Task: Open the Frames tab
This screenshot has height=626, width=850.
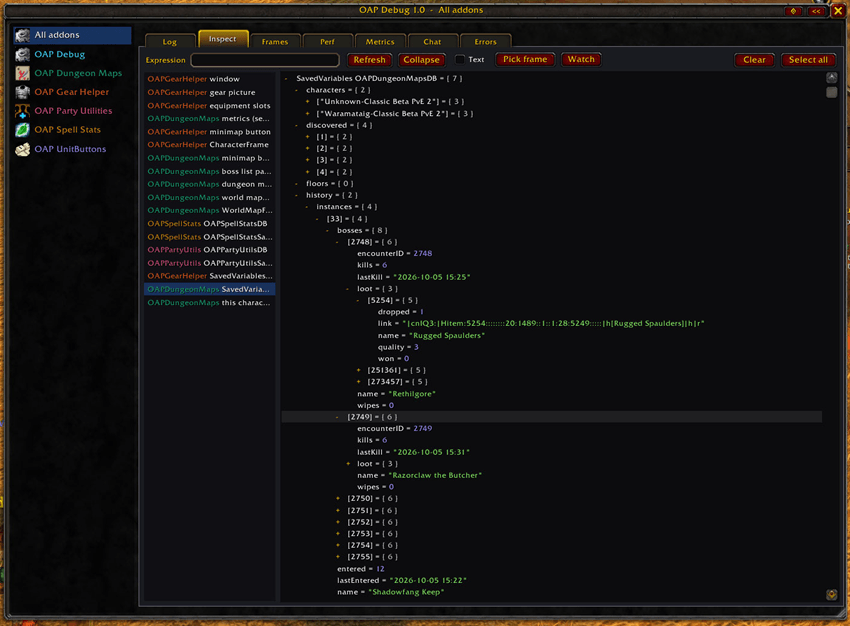Action: pyautogui.click(x=275, y=41)
